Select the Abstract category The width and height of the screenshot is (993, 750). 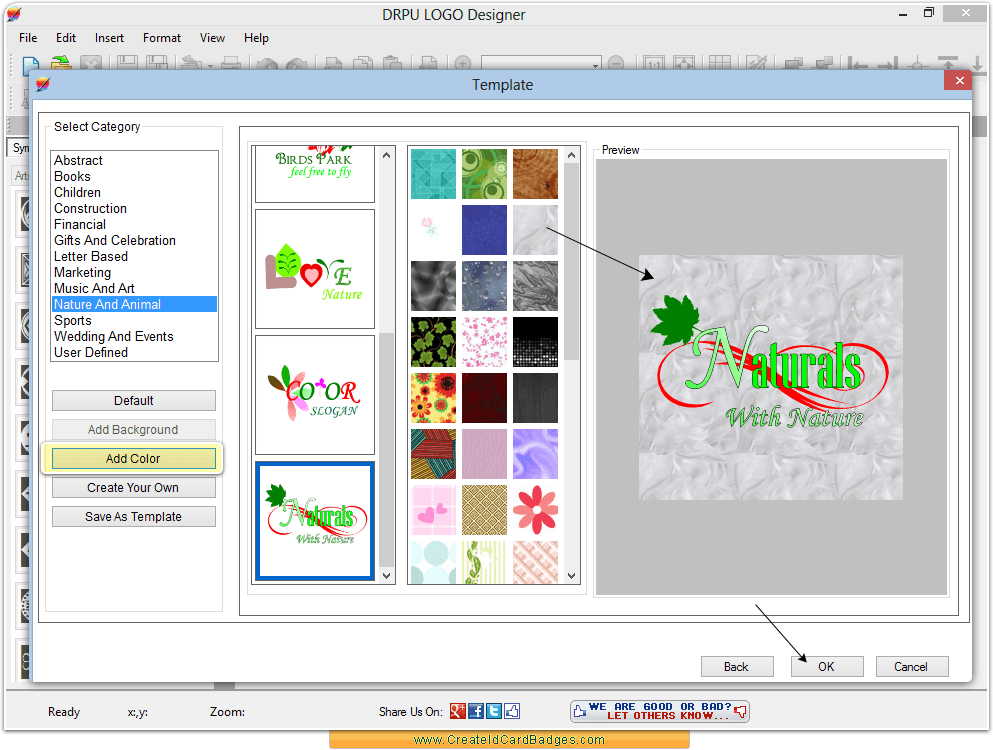point(134,160)
